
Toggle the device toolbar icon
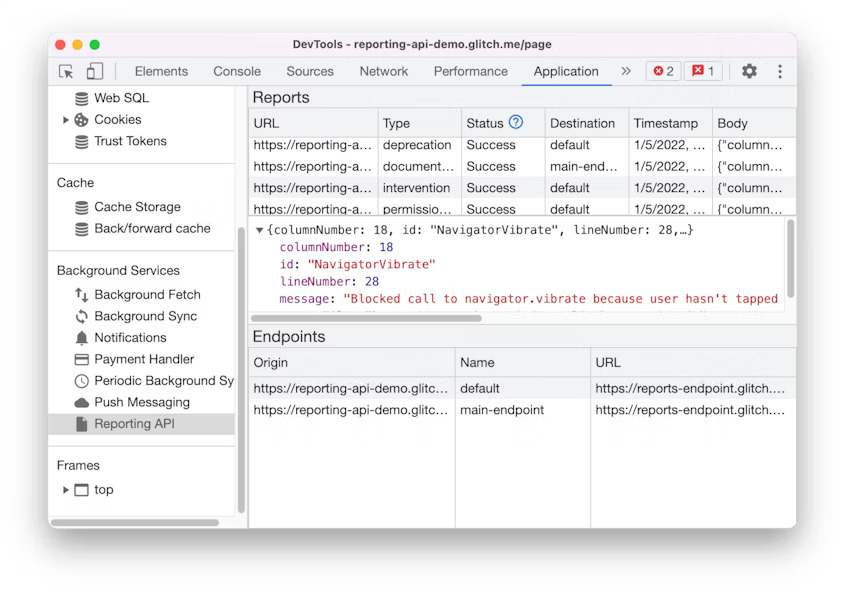tap(95, 71)
